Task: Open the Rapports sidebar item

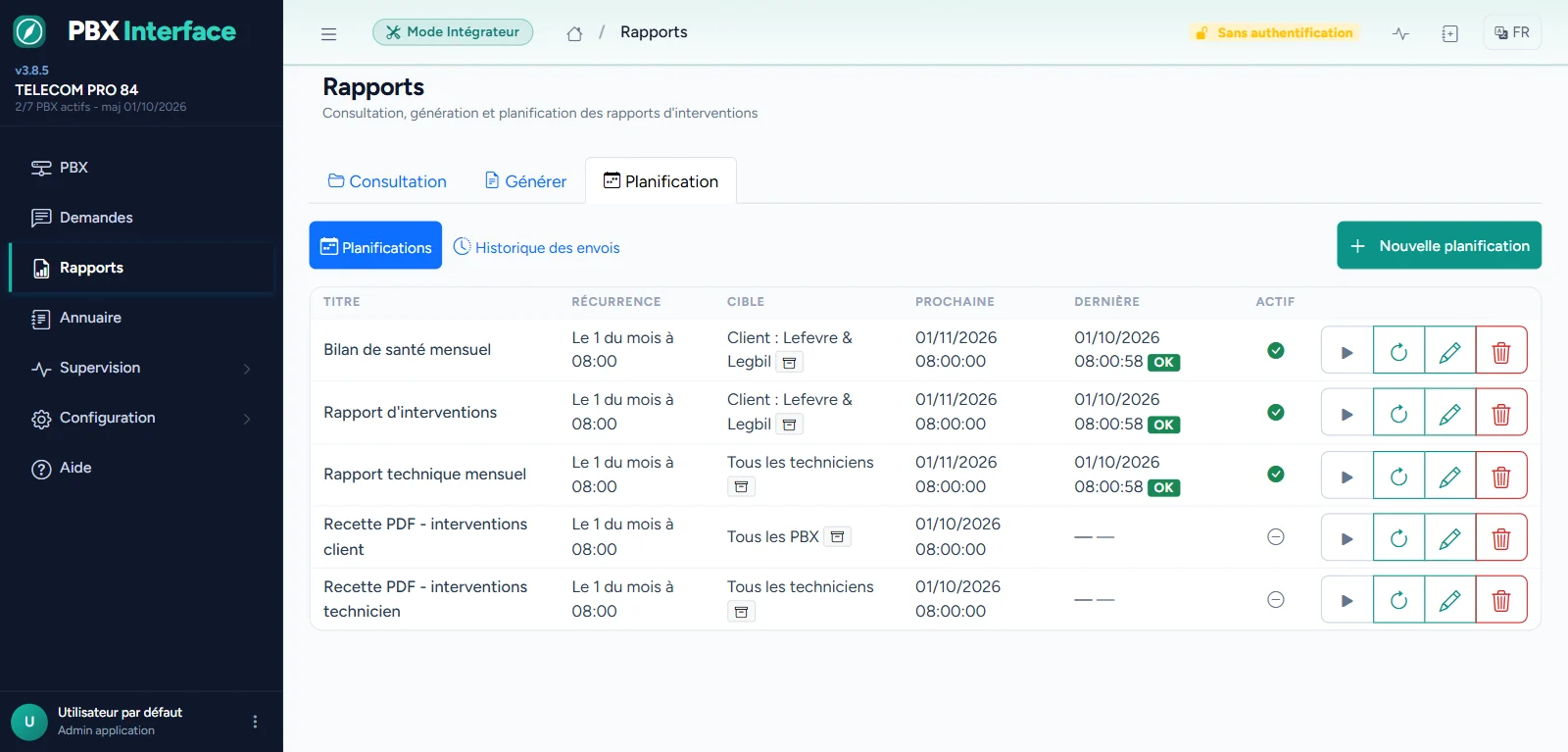Action: coord(142,268)
